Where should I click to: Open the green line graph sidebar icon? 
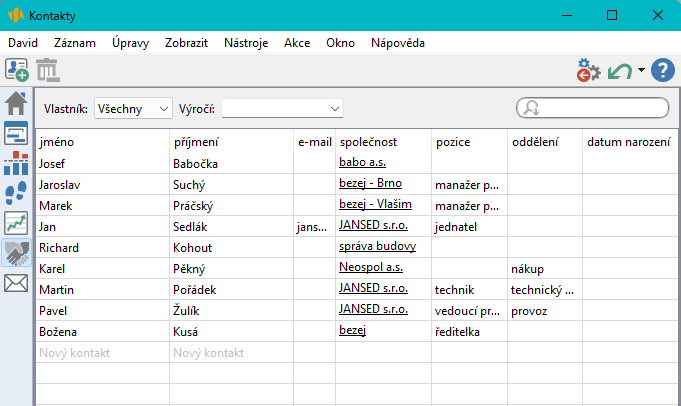16,223
